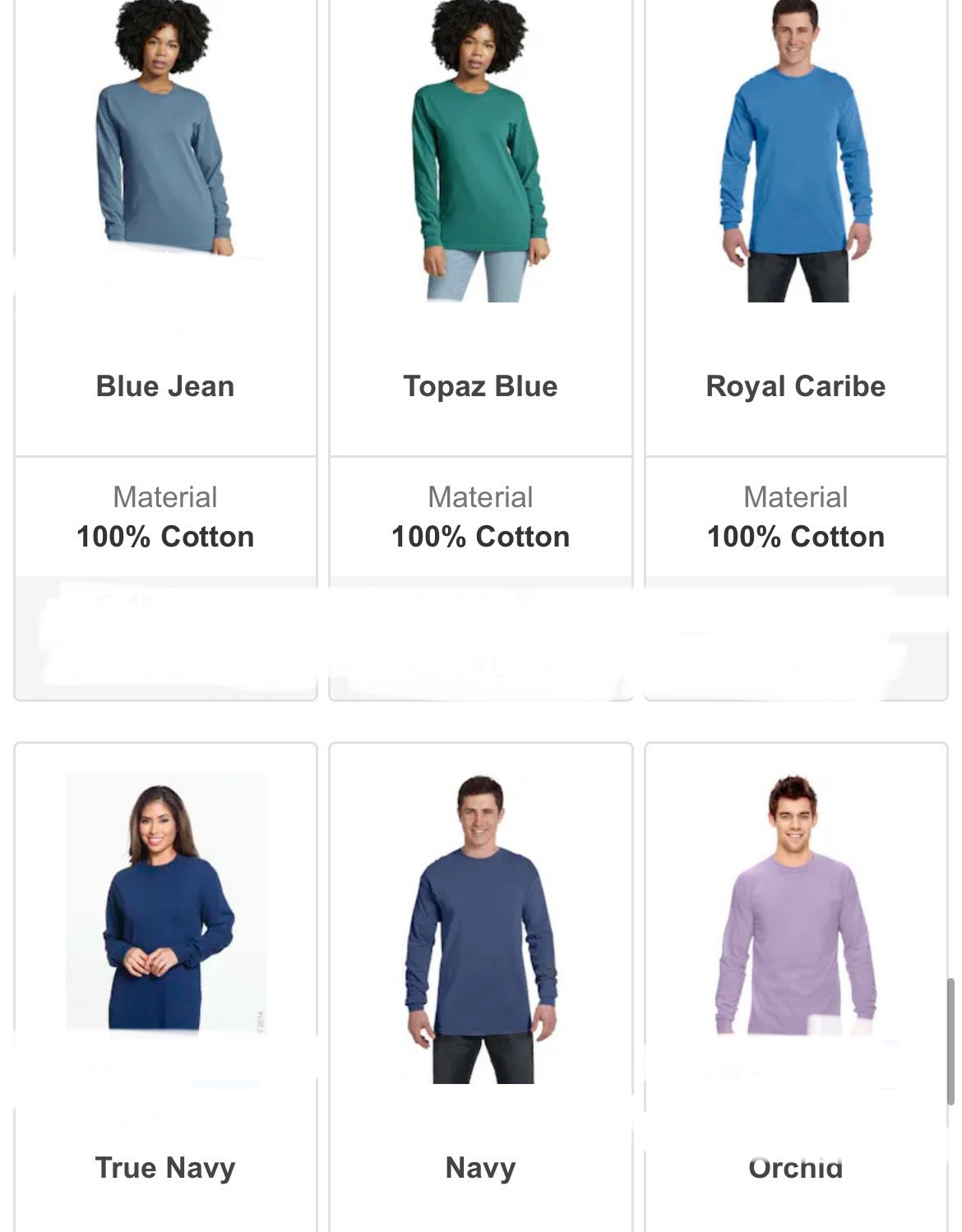The height and width of the screenshot is (1232, 962).
Task: Open the Blue Jean shirt photo
Action: pos(164,128)
